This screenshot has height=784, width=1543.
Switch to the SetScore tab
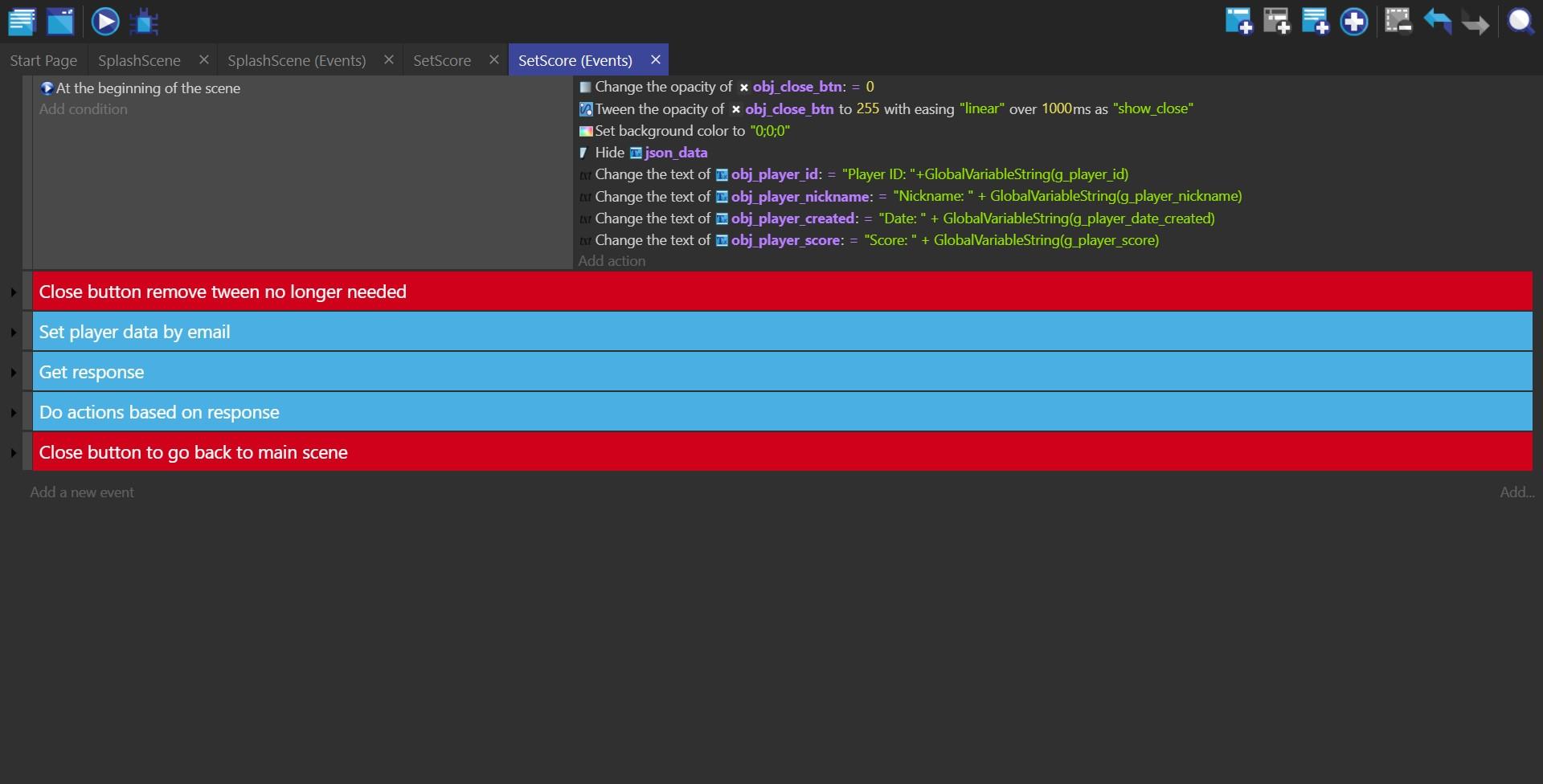click(442, 60)
